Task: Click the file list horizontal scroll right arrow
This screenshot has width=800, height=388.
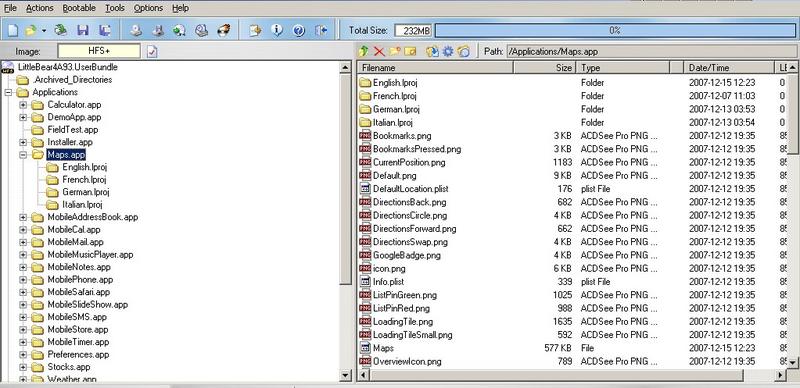Action: 781,375
